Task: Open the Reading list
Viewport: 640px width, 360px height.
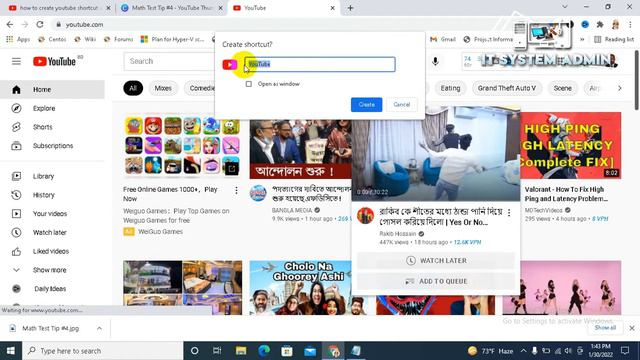Action: coord(614,39)
